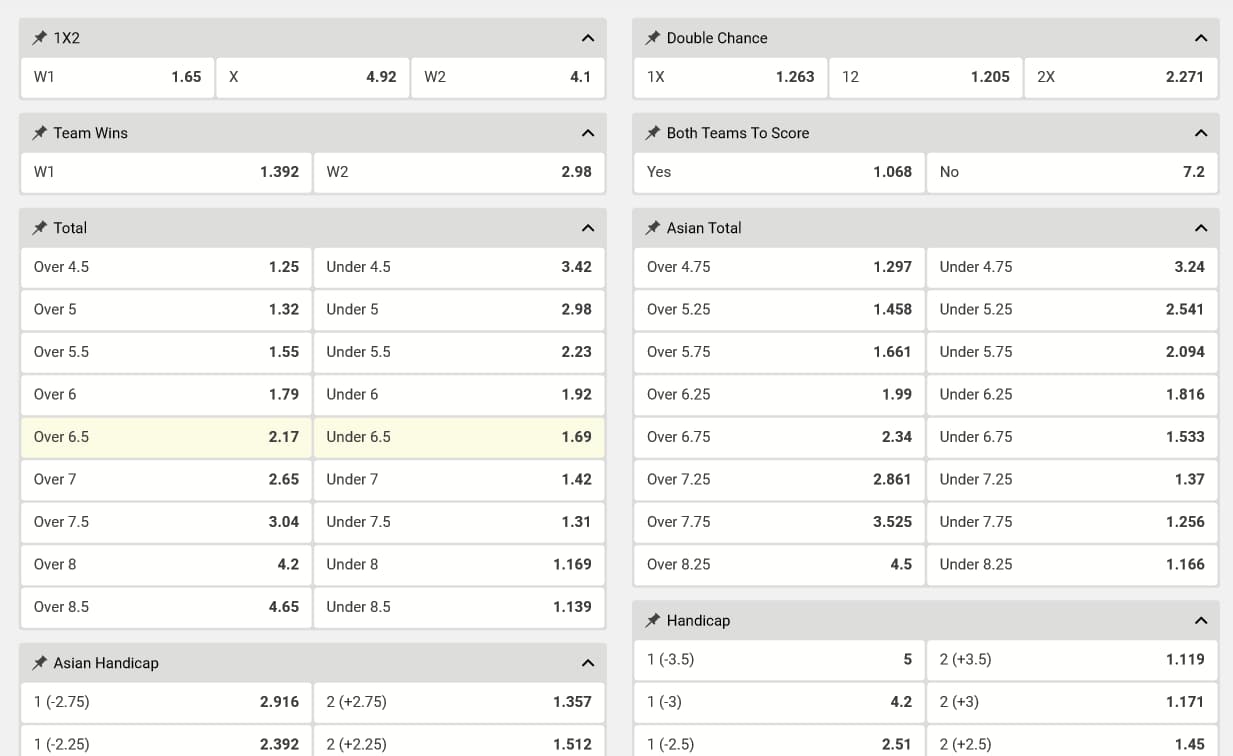This screenshot has height=756, width=1233.
Task: Bet Both Teams To Score Yes
Action: pyautogui.click(x=779, y=172)
